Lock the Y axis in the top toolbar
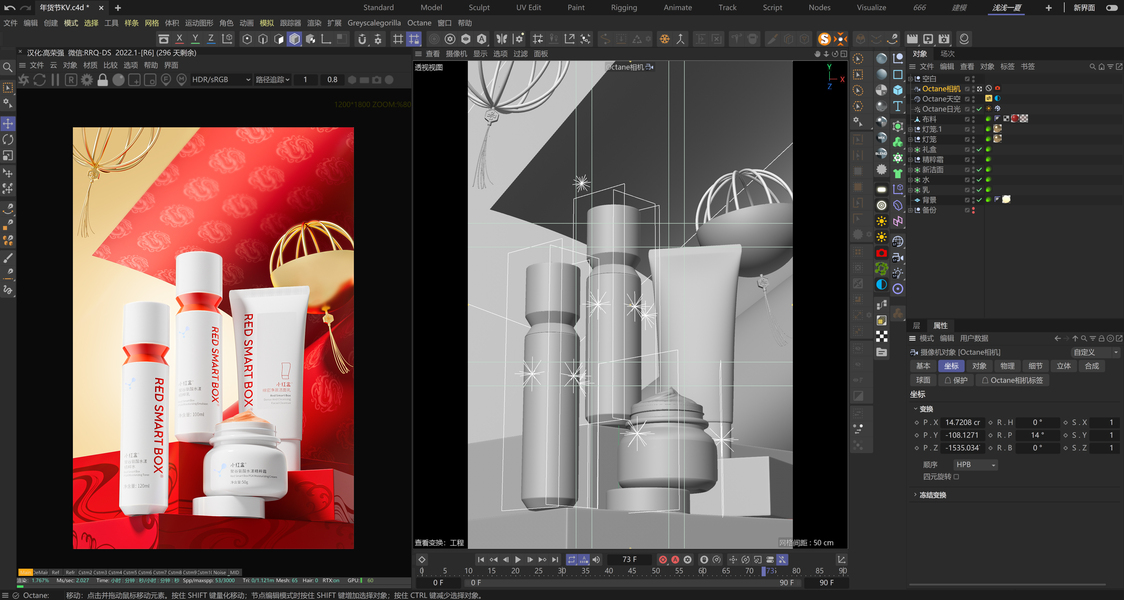1124x600 pixels. click(195, 39)
